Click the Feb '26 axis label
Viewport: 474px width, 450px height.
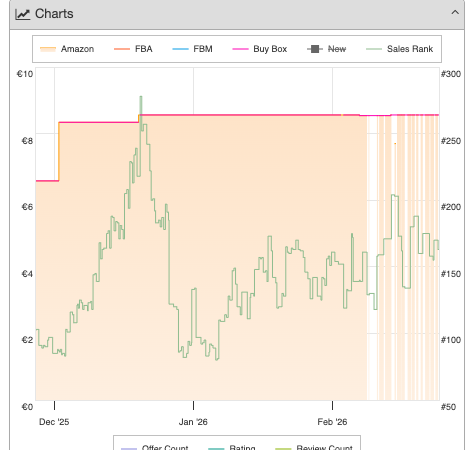tap(332, 422)
